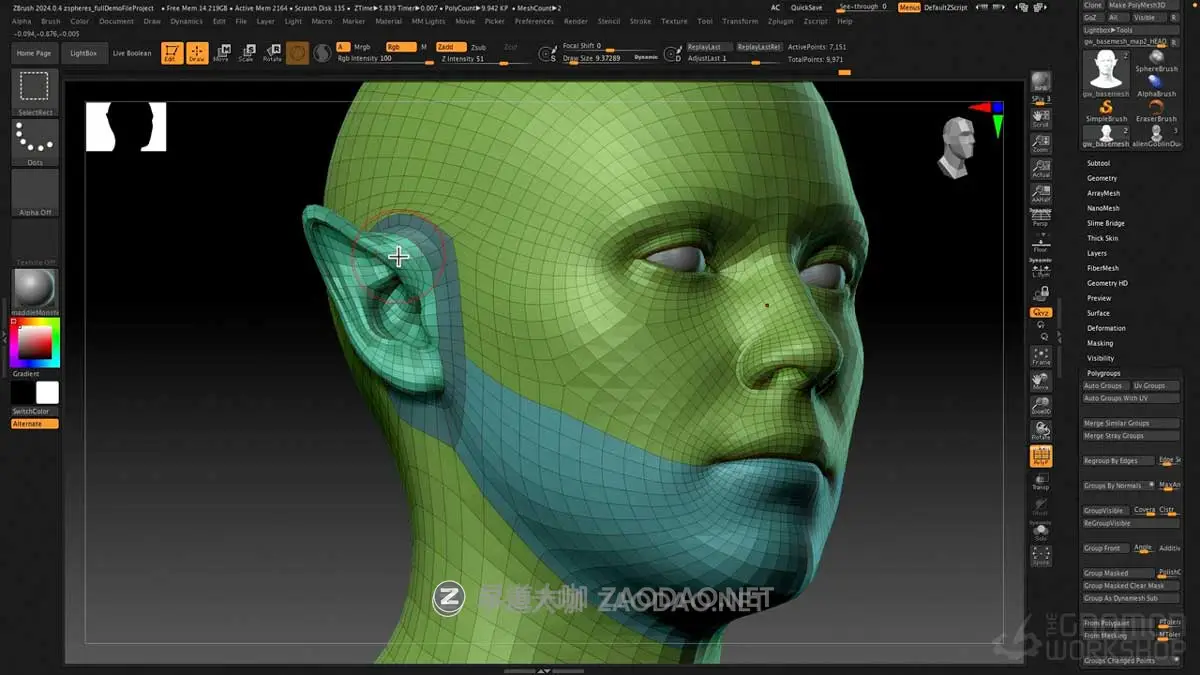The width and height of the screenshot is (1200, 675).
Task: Open the Transform menu
Action: (x=739, y=20)
